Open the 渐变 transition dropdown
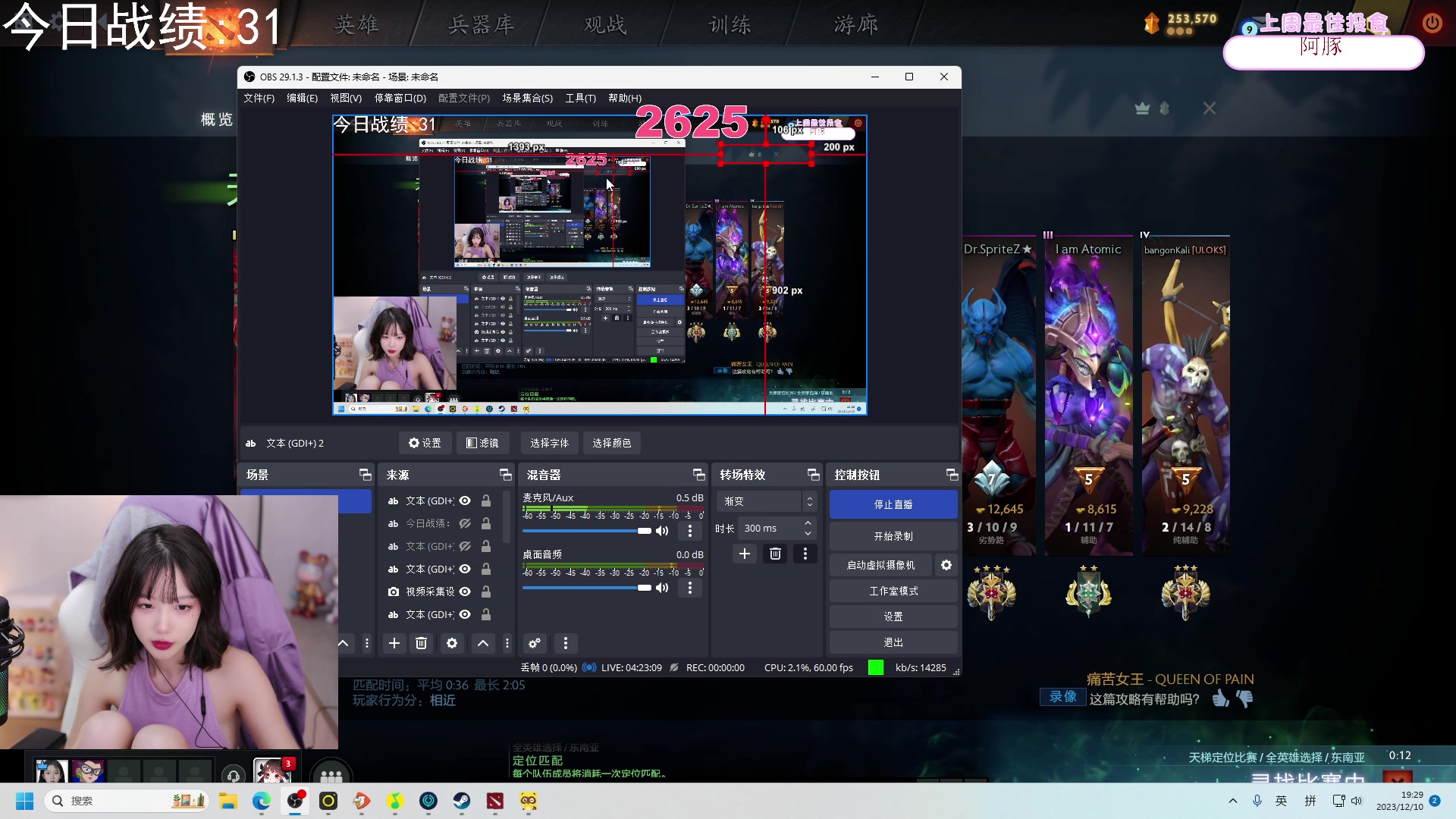The width and height of the screenshot is (1456, 819). point(767,501)
